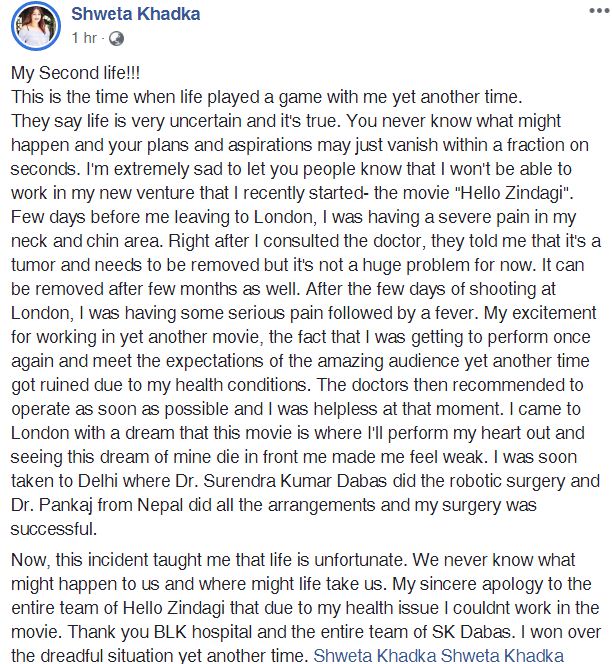Click the globe public audience icon

click(116, 39)
